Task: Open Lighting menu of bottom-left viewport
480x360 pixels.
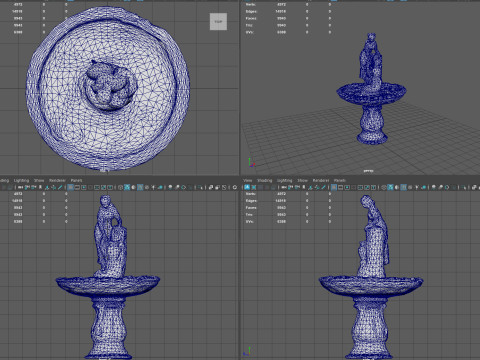Action: pos(21,180)
